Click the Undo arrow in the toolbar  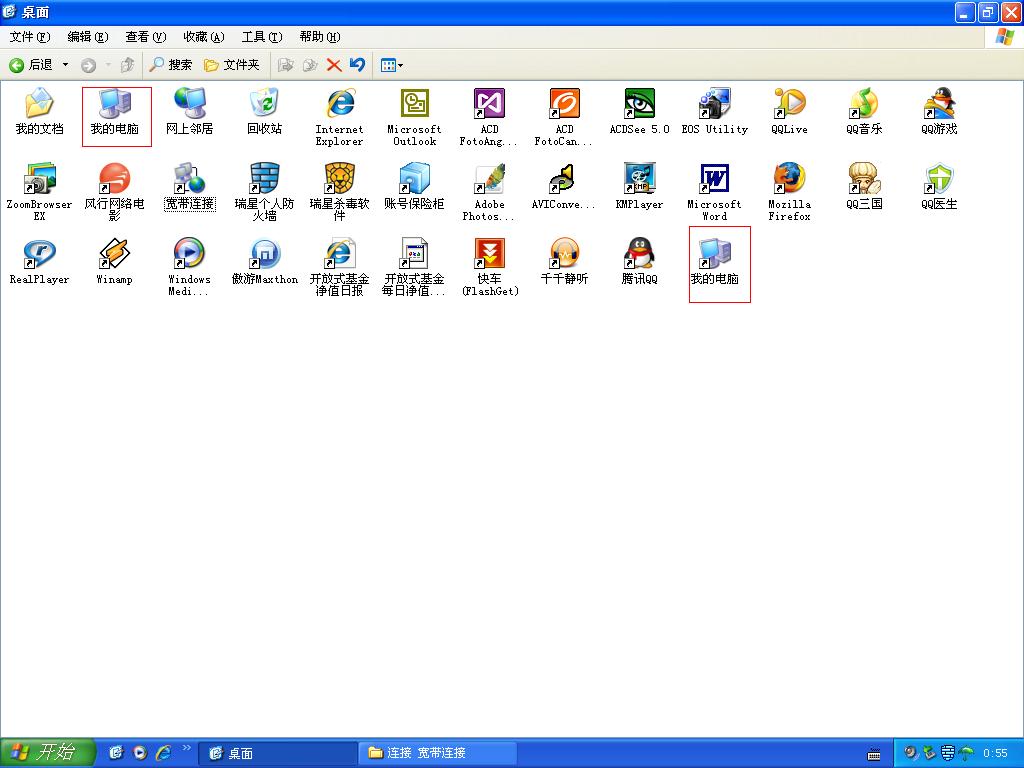(357, 65)
